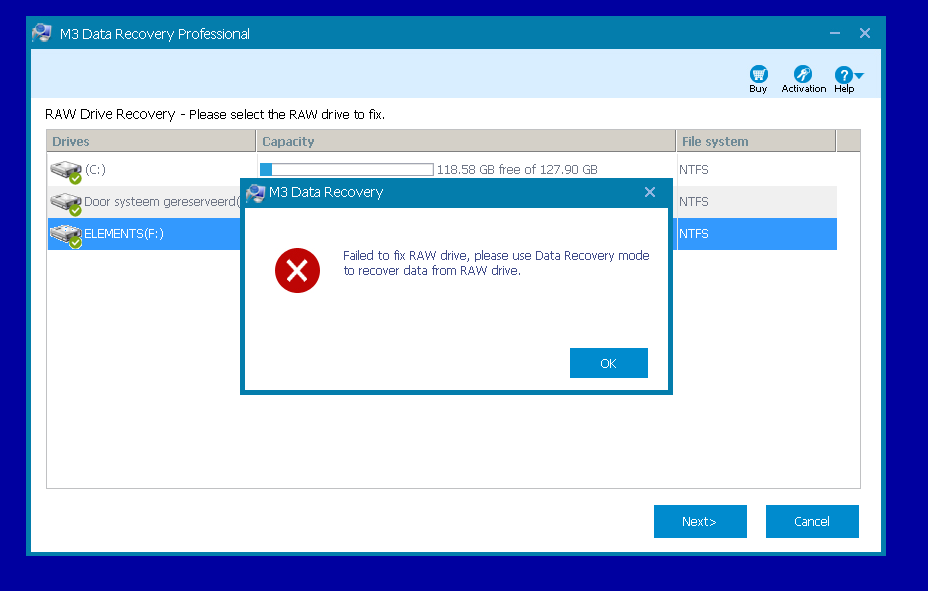Click the Drives column header
This screenshot has width=928, height=591.
pos(151,141)
